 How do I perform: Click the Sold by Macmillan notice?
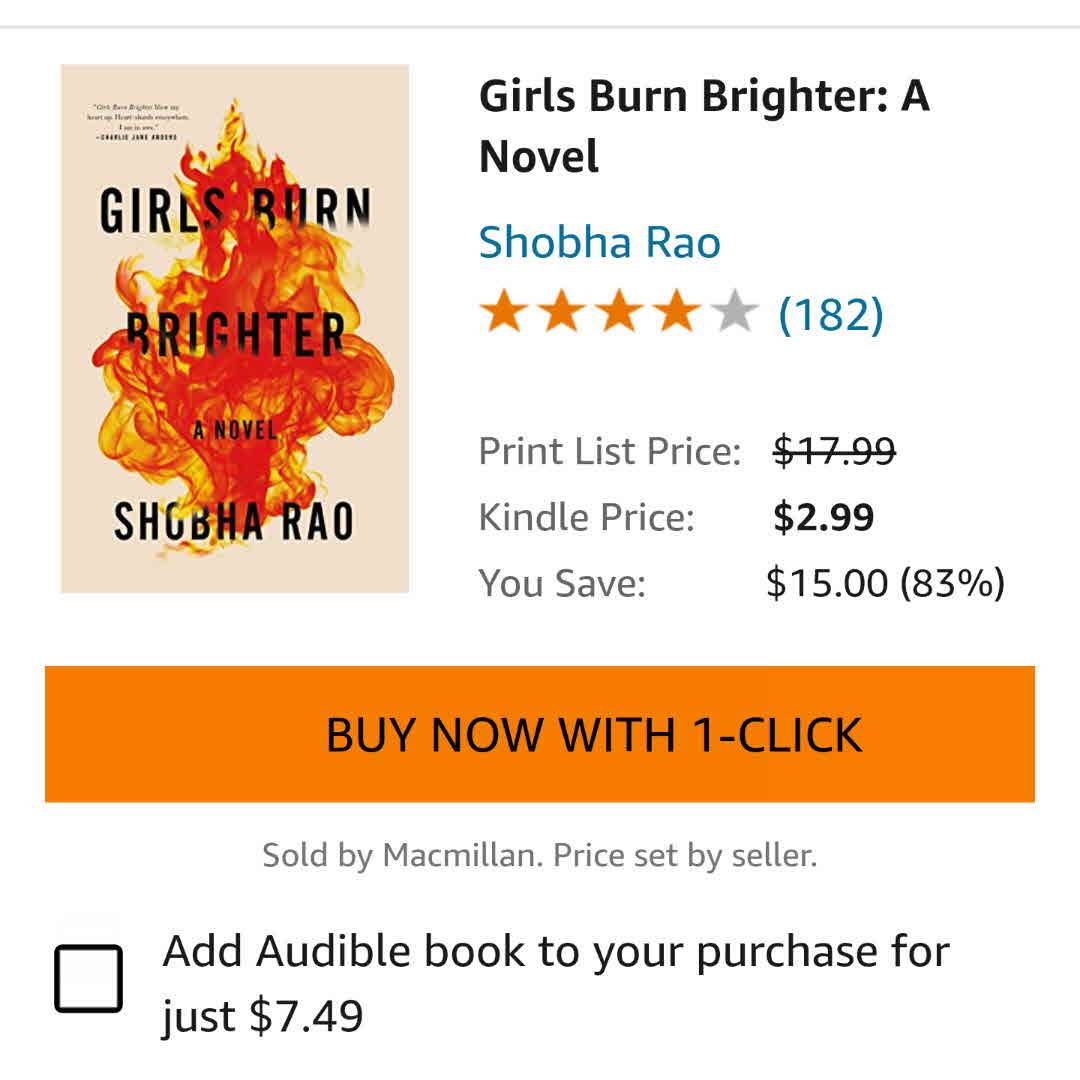click(x=539, y=856)
